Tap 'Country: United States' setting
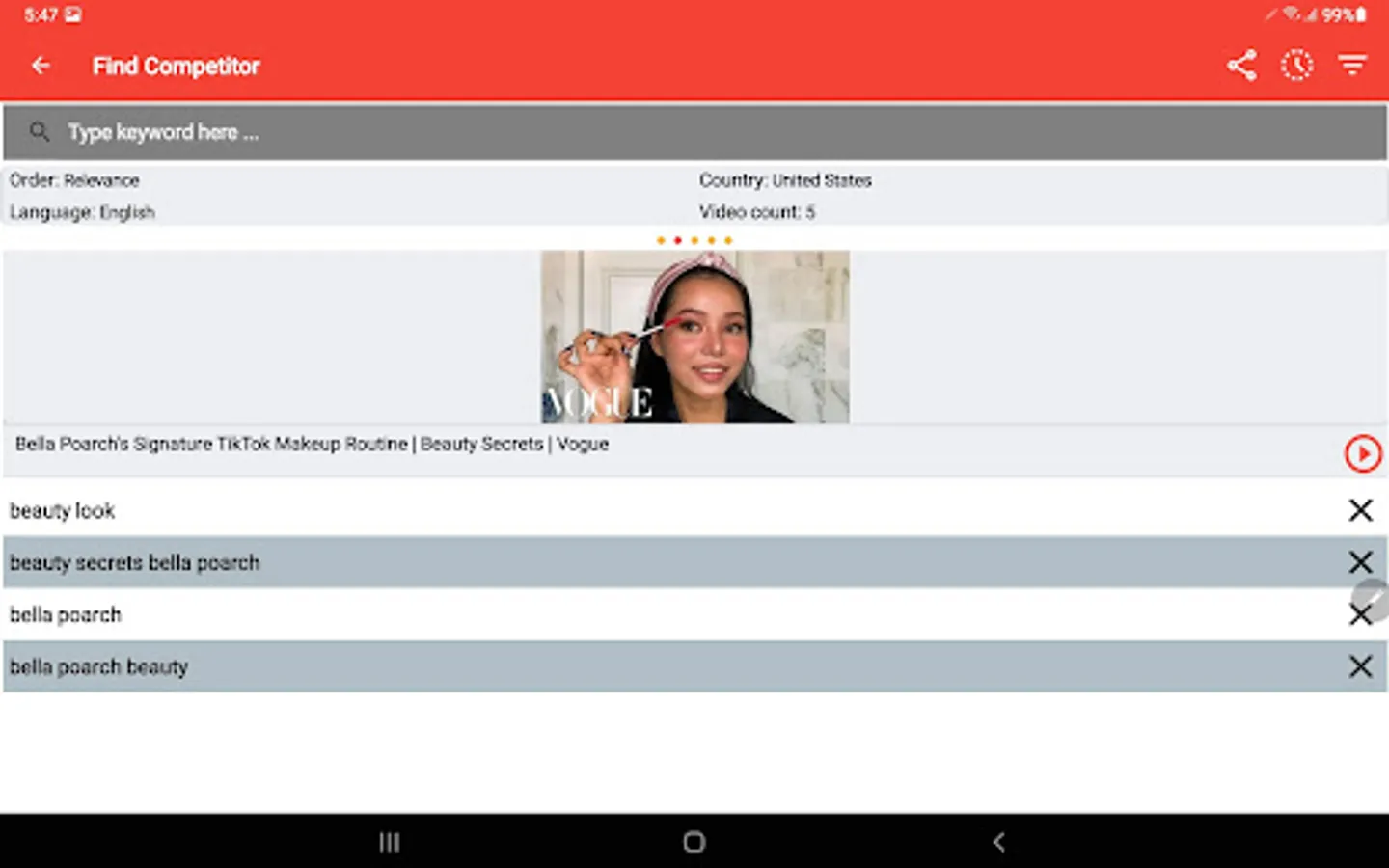This screenshot has height=868, width=1389. point(785,180)
